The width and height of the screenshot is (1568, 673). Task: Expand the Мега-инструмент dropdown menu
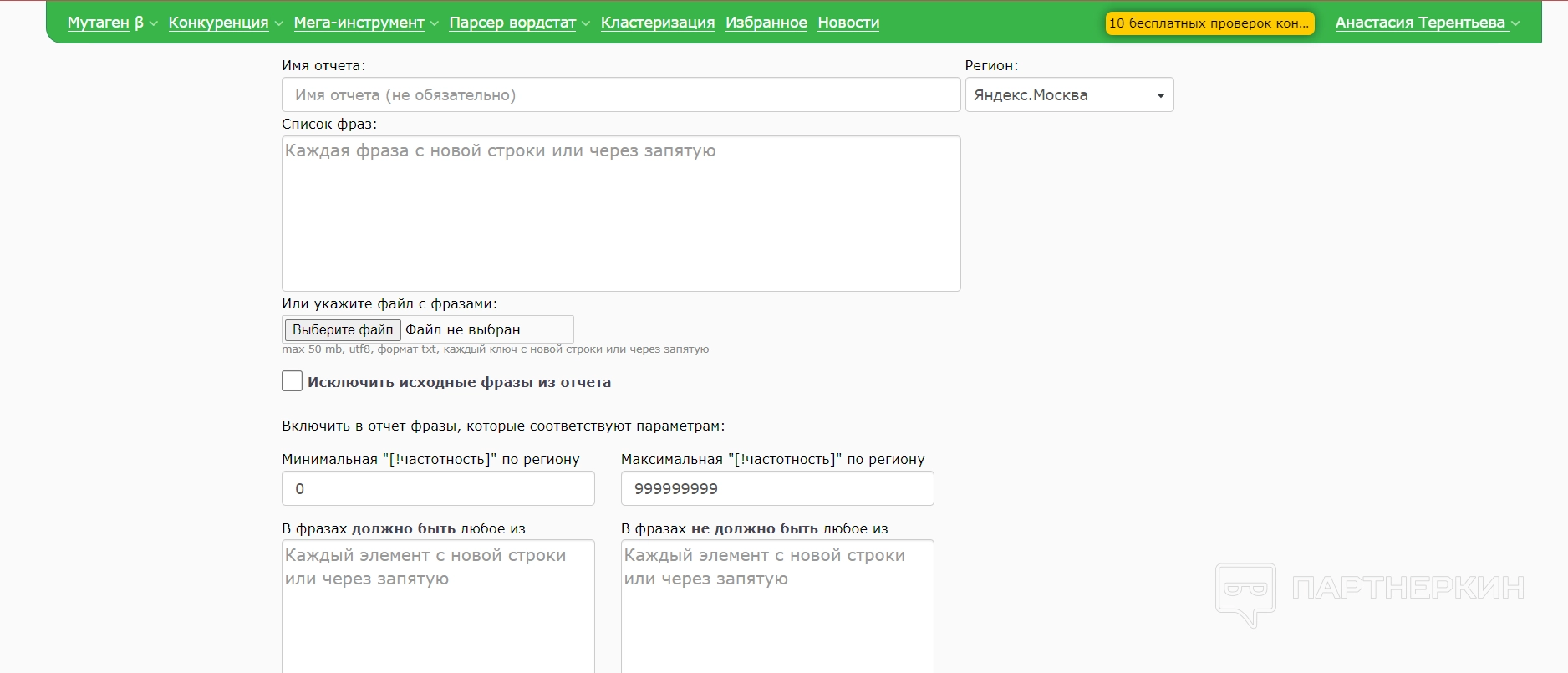(359, 23)
